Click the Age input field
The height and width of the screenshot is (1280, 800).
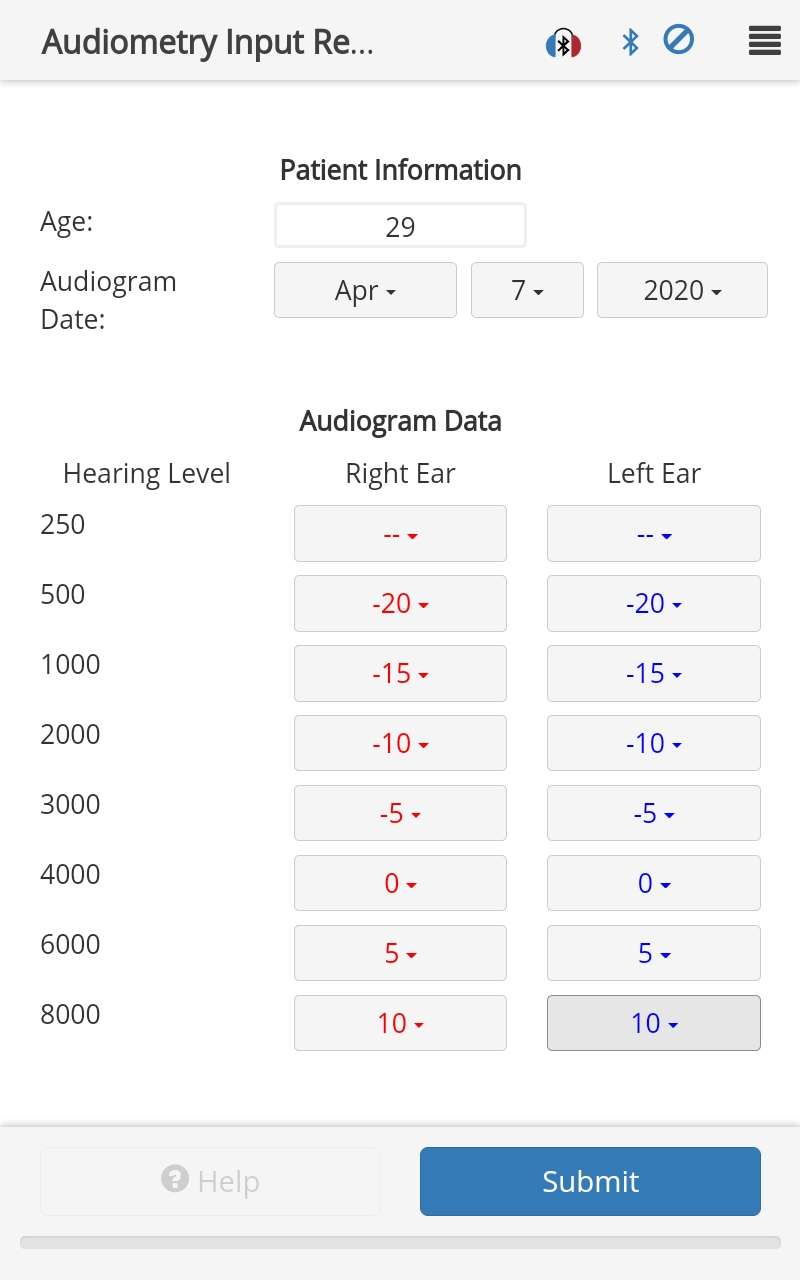tap(400, 226)
